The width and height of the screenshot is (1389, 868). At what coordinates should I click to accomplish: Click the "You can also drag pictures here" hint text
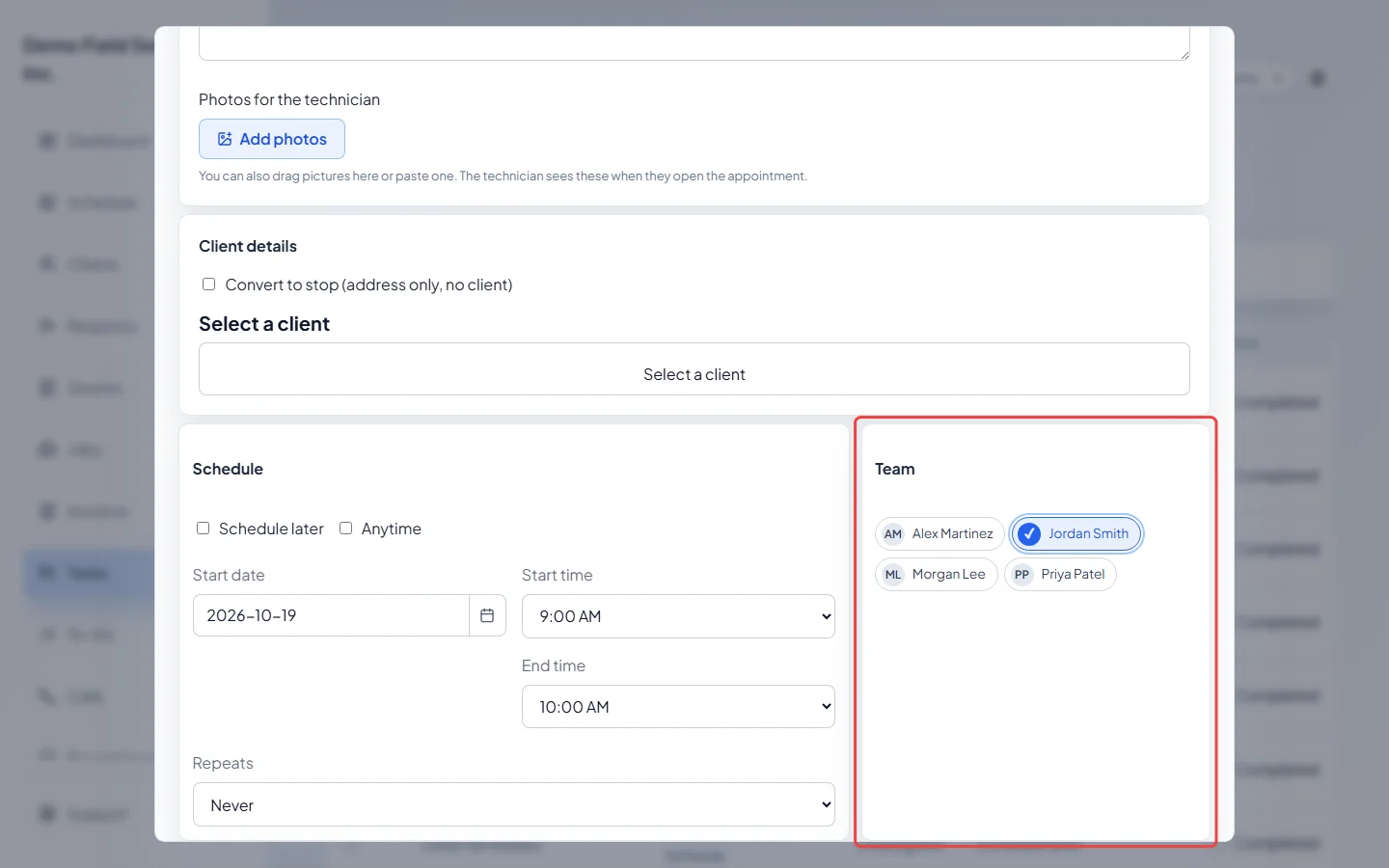tap(503, 176)
